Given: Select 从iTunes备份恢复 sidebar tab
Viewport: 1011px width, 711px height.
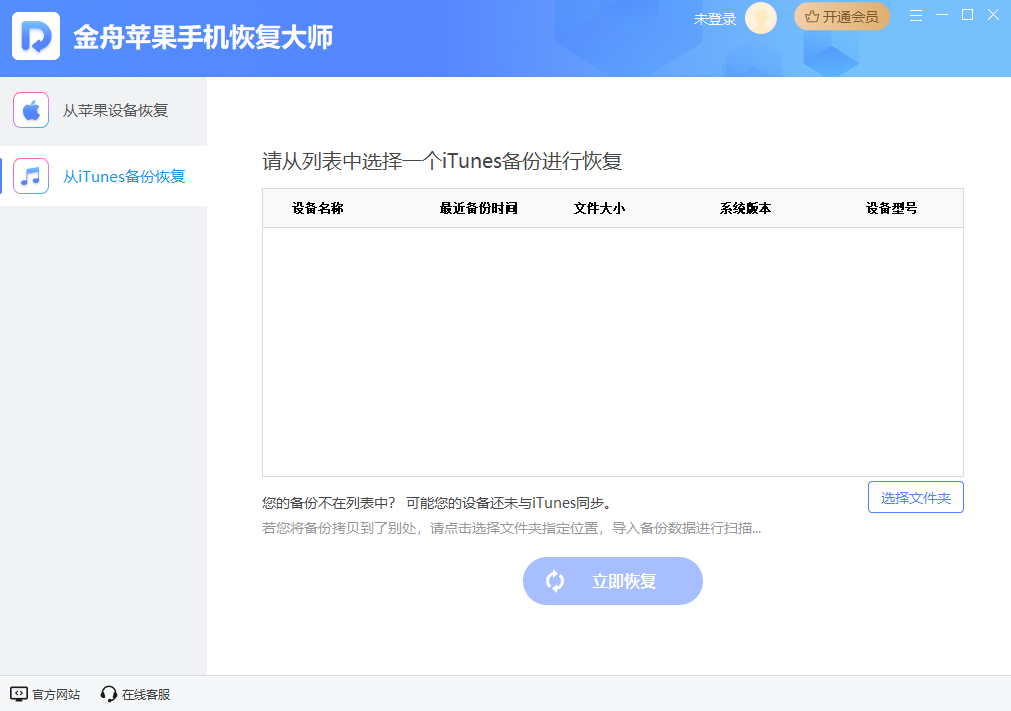Looking at the screenshot, I should coord(103,176).
